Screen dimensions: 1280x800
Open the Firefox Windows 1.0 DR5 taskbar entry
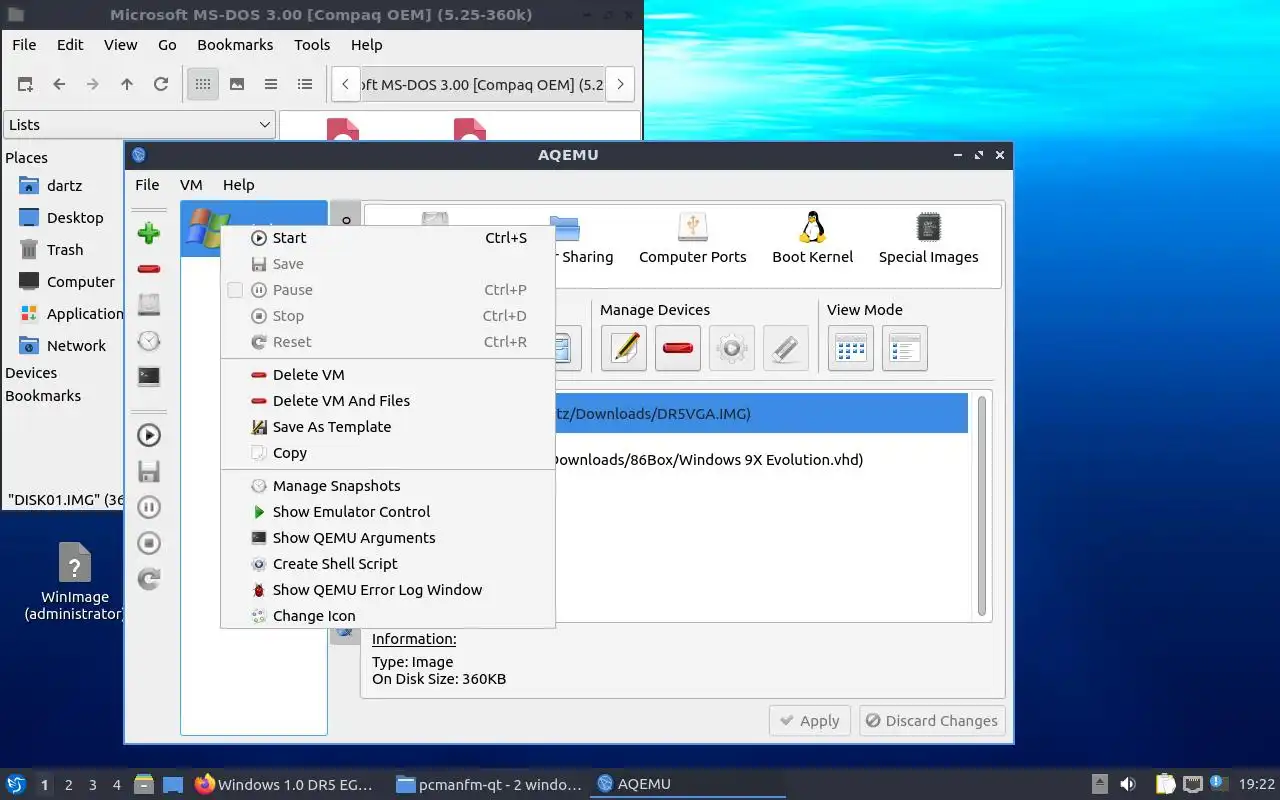coord(284,785)
